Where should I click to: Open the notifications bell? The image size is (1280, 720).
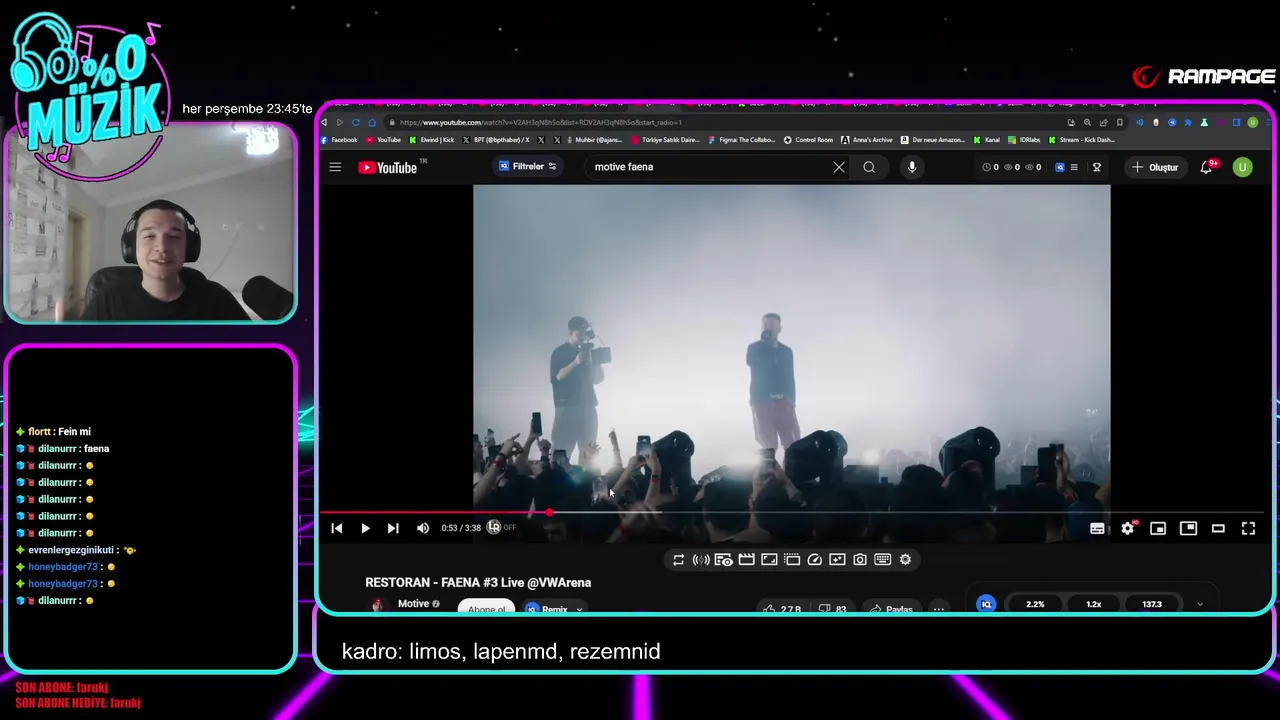point(1207,167)
